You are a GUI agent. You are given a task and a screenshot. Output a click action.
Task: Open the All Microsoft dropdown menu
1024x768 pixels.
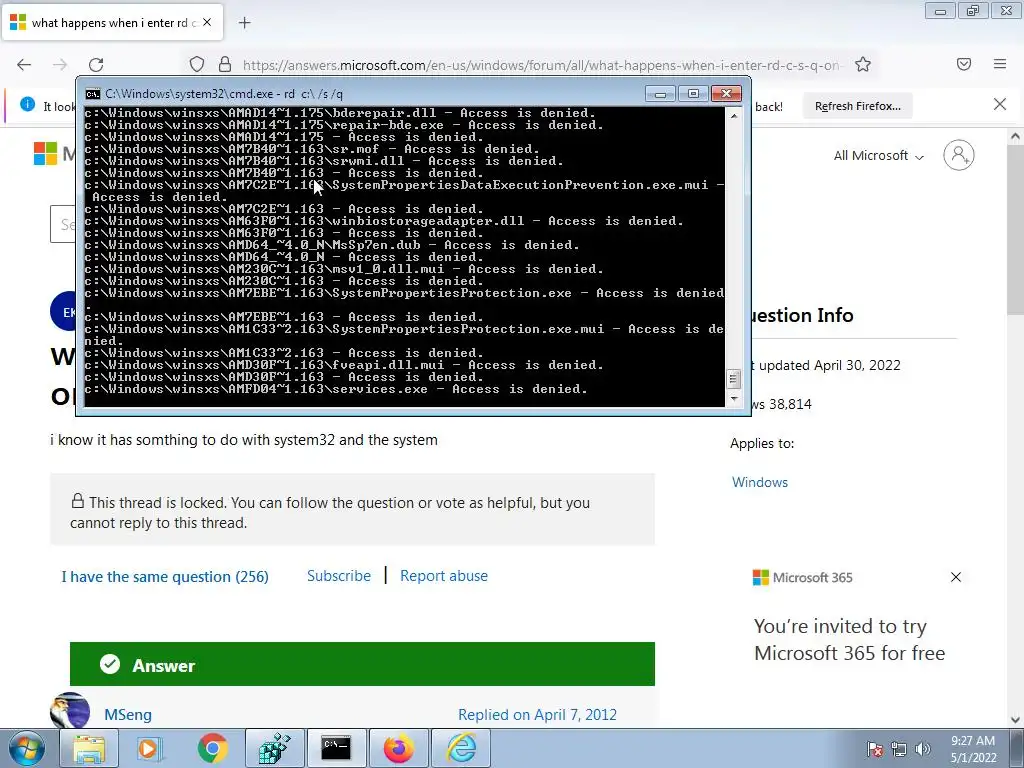click(878, 155)
